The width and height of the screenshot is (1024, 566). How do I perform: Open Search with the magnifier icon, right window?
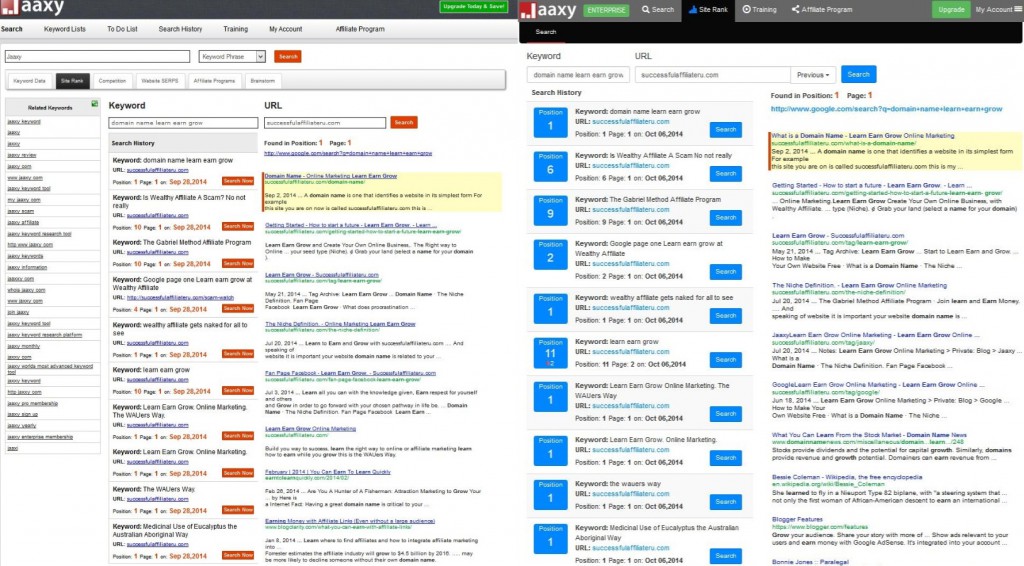point(658,10)
